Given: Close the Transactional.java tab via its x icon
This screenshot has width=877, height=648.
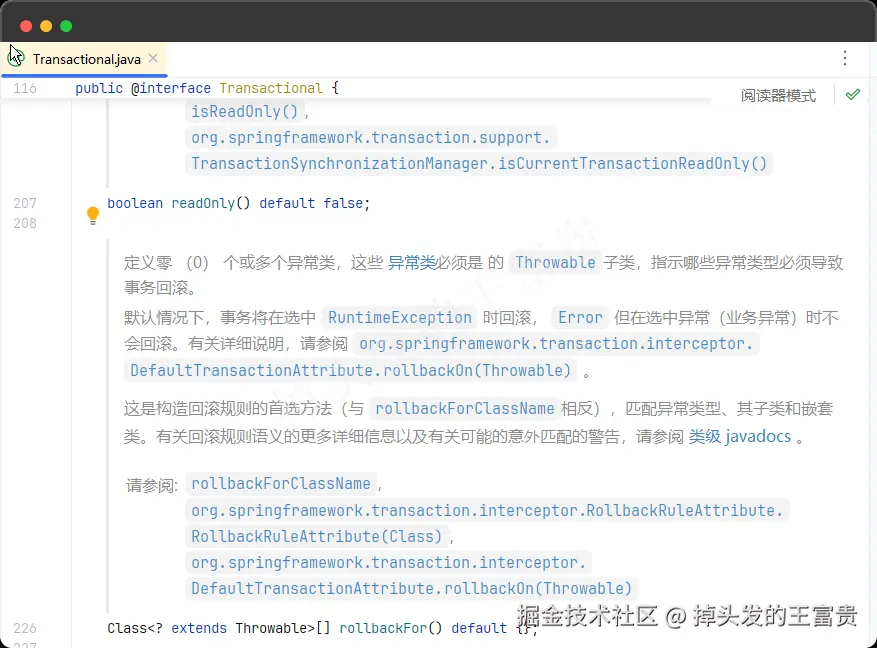Looking at the screenshot, I should (x=153, y=58).
